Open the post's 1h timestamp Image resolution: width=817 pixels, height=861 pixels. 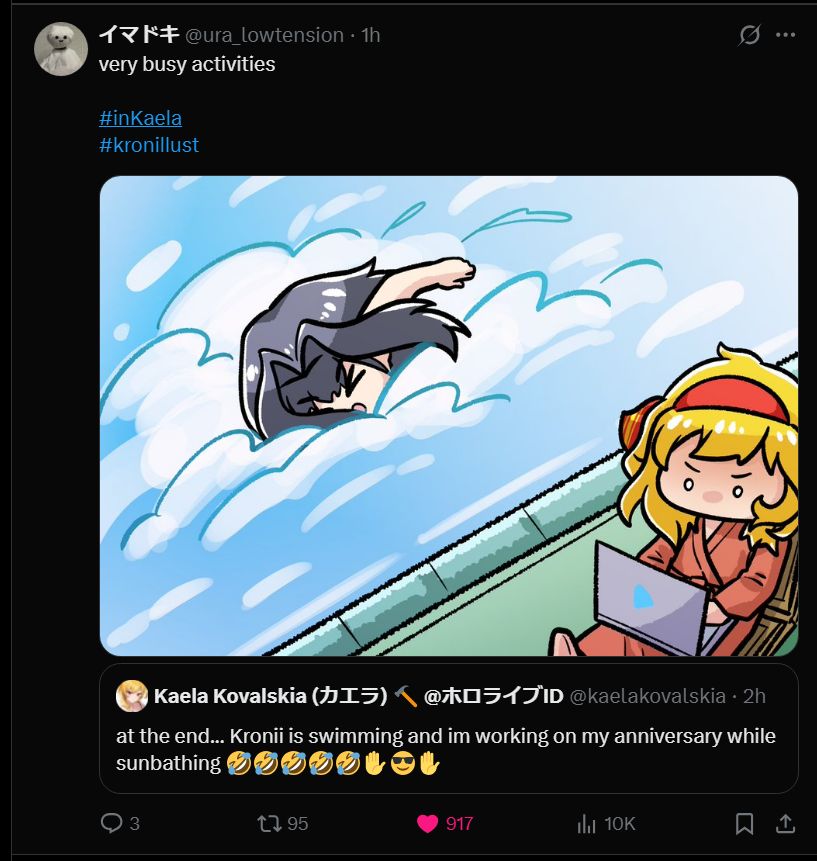371,35
